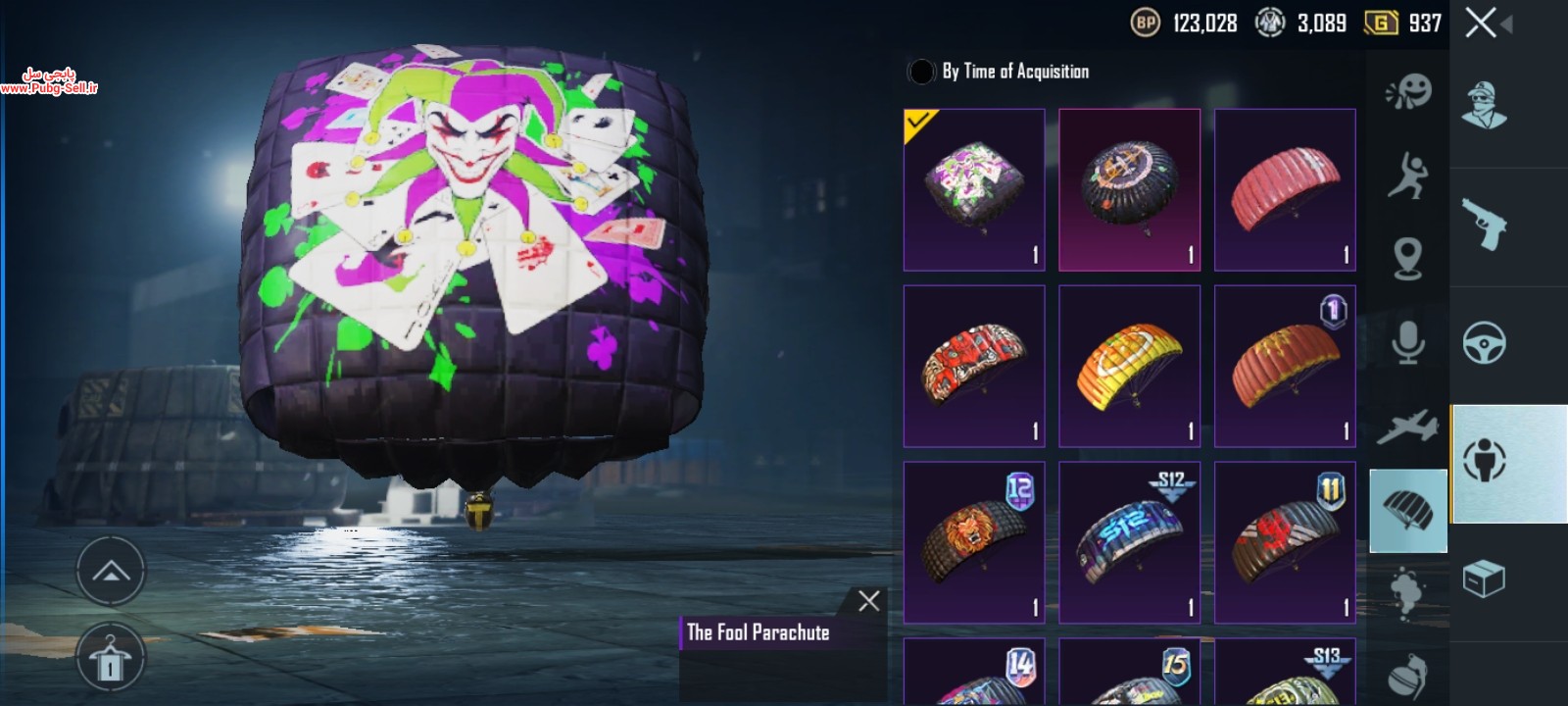1568x706 pixels.
Task: Select the dancing figure emote icon
Action: pos(1408,176)
